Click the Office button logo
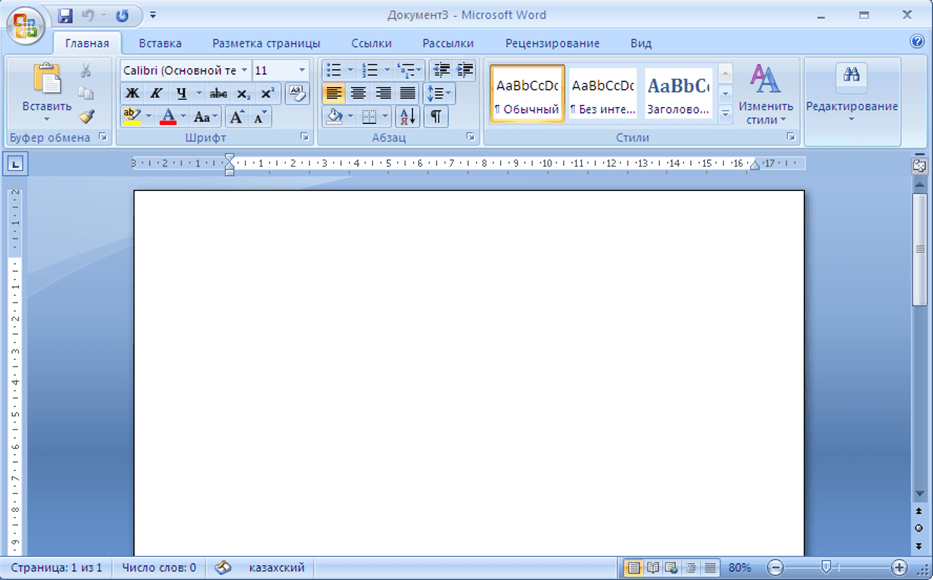Screen dimensions: 933x580 point(27,25)
